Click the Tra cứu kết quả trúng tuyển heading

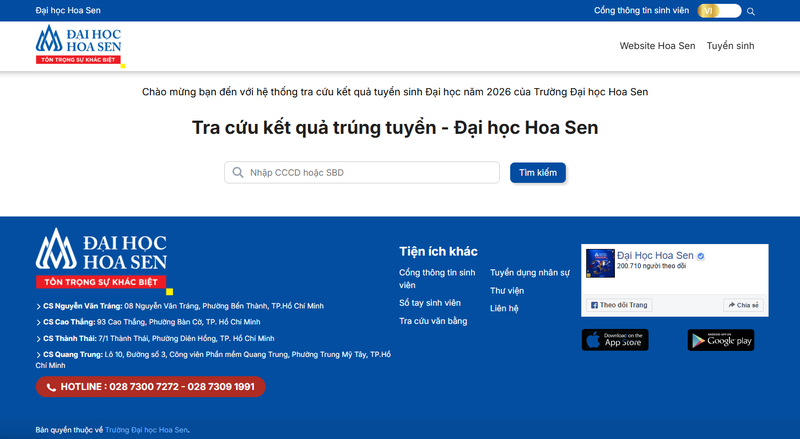click(395, 128)
